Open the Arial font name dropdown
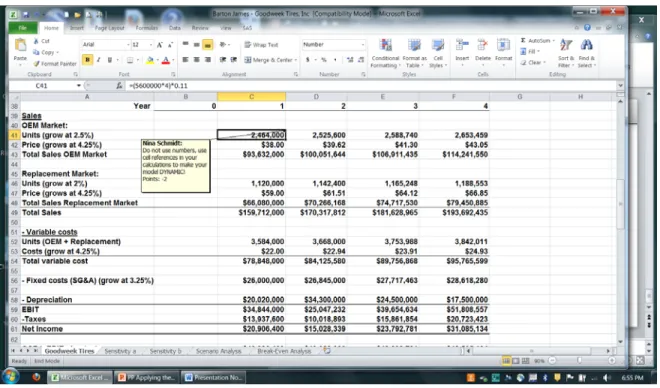Screen dimensions: 660x388 pyautogui.click(x=128, y=45)
